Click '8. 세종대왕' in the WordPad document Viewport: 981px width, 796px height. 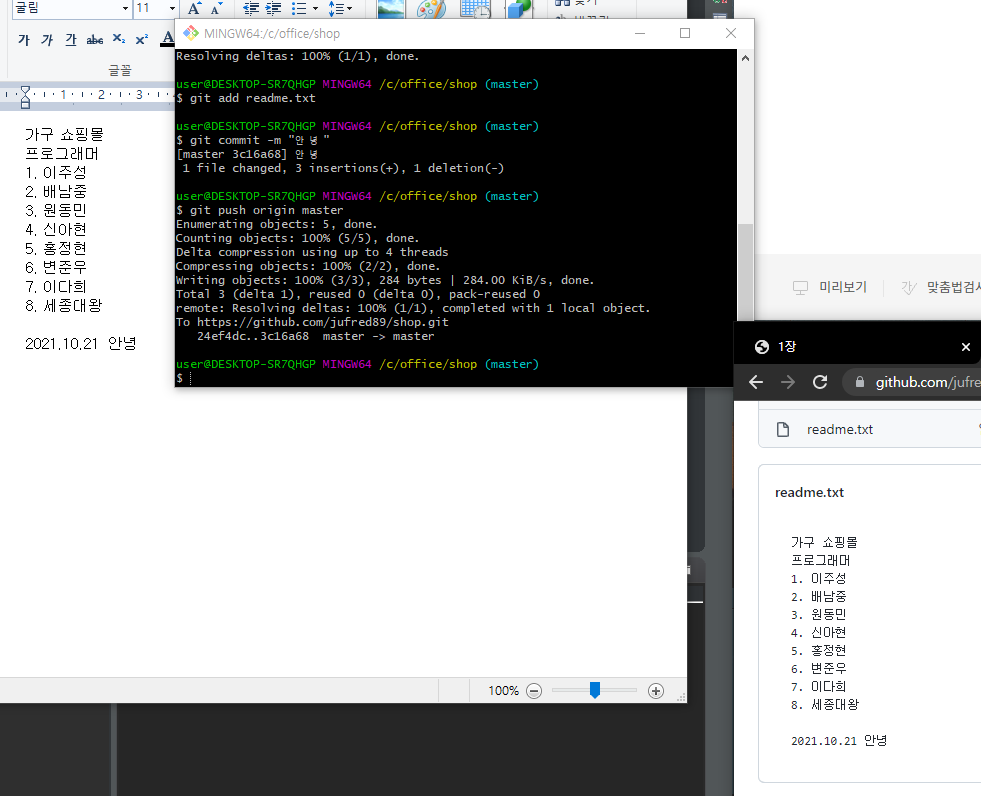coord(63,305)
